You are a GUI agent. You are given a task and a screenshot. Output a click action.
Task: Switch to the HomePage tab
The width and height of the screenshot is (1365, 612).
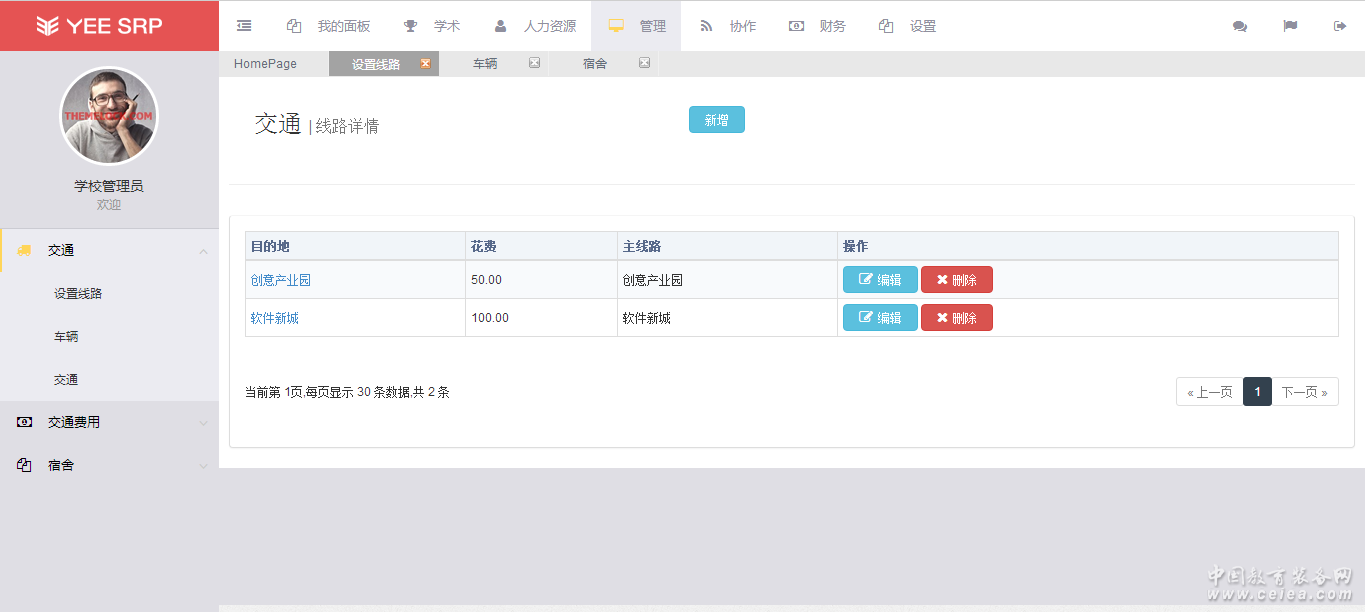(x=265, y=64)
